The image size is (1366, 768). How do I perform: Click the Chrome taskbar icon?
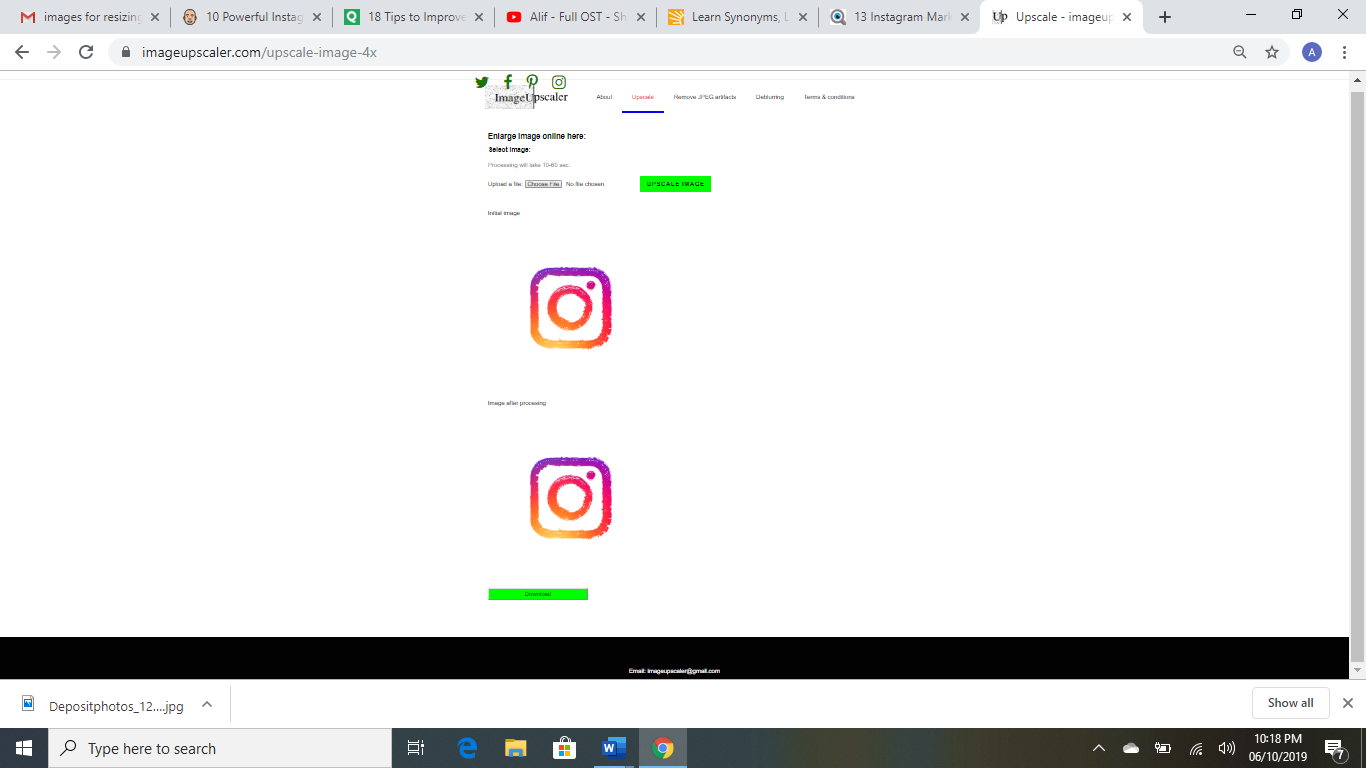point(663,748)
